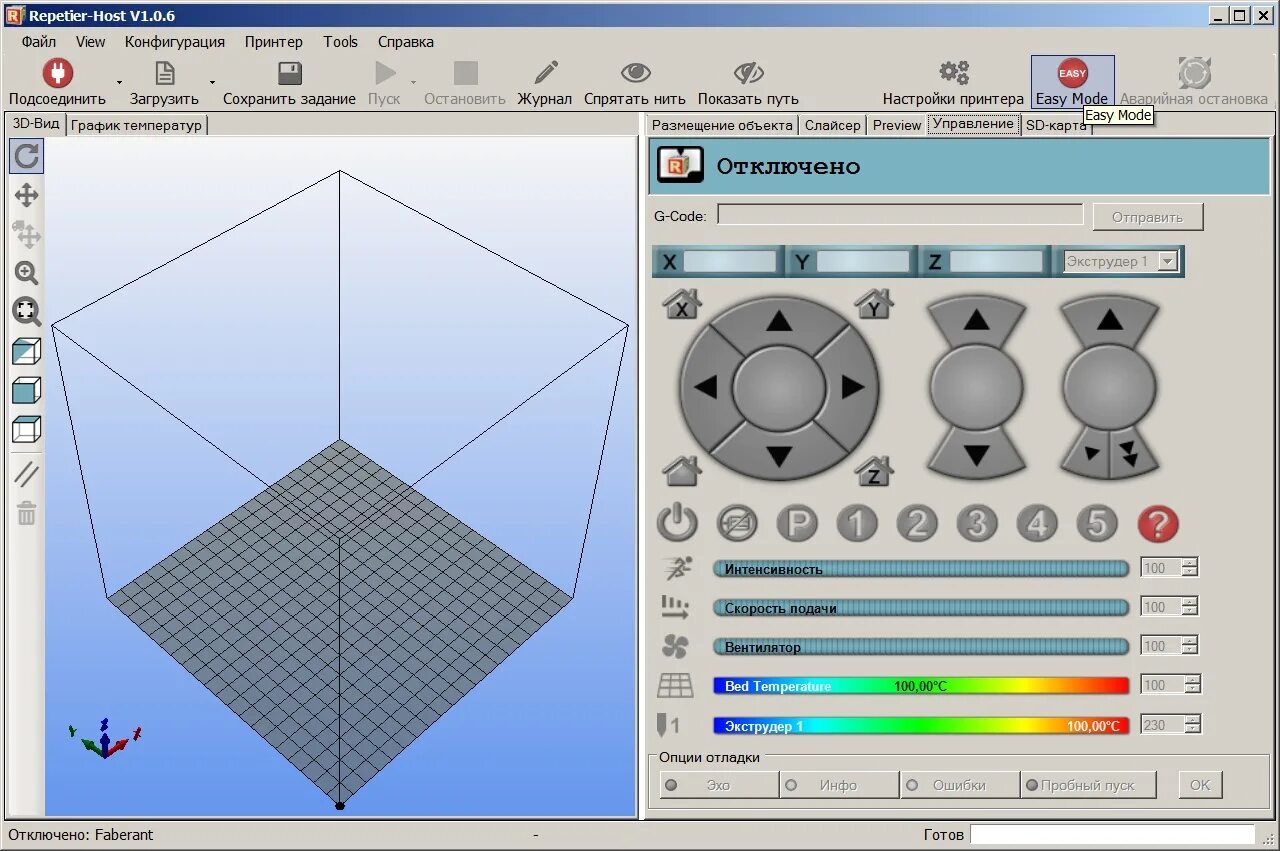Viewport: 1280px width, 851px height.
Task: Click the Отправить button
Action: coord(1147,217)
